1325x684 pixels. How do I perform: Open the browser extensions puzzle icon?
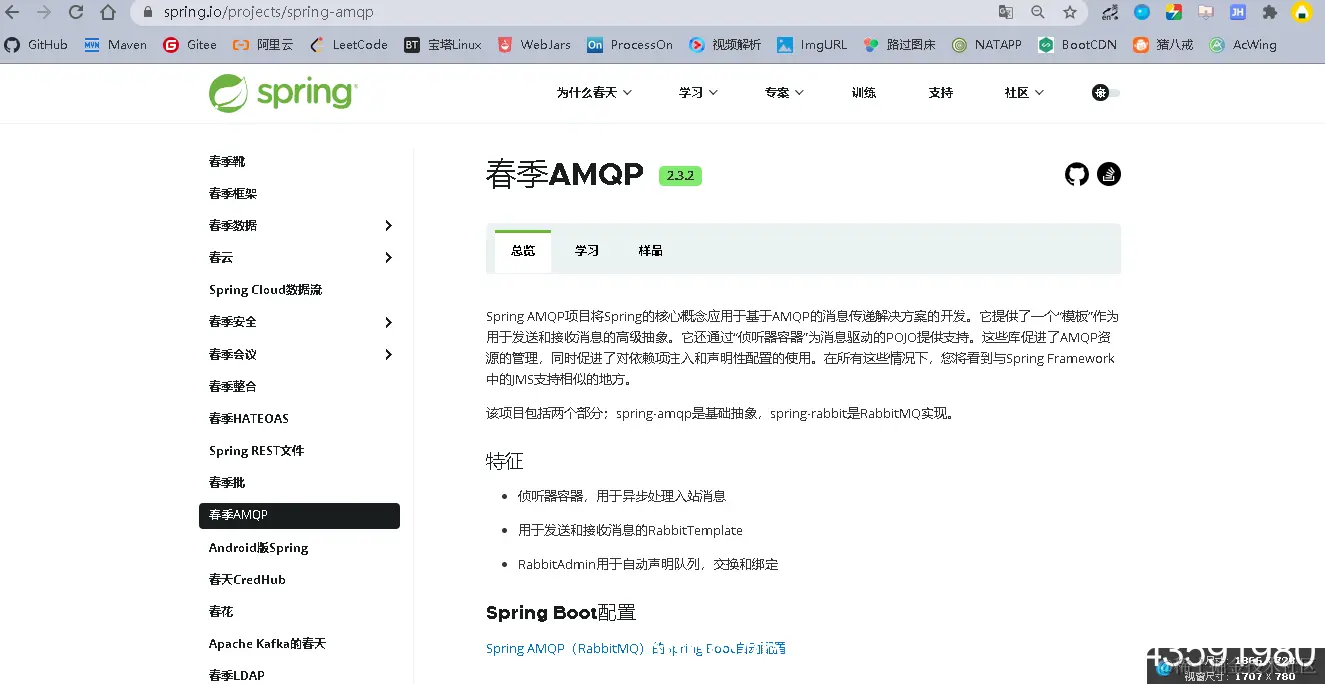1268,12
